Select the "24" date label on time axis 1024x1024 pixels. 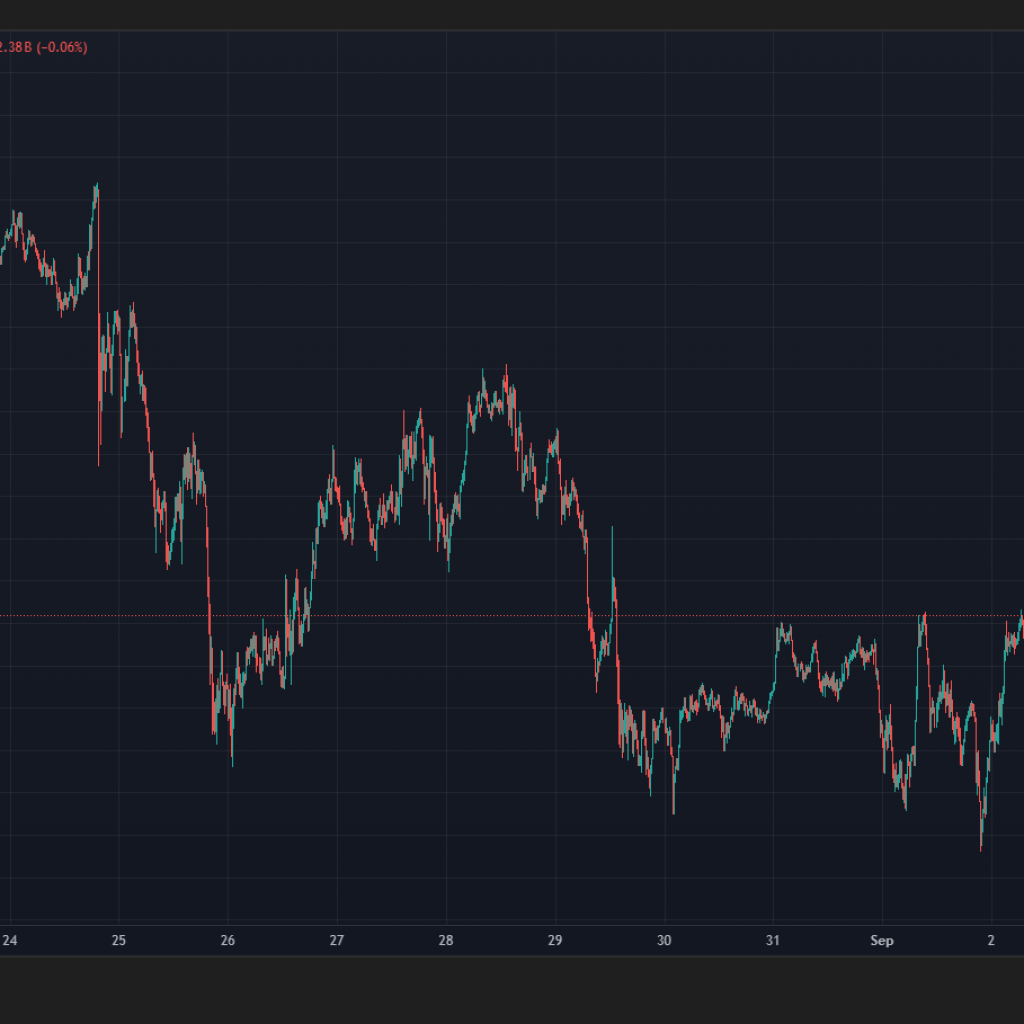(x=10, y=940)
